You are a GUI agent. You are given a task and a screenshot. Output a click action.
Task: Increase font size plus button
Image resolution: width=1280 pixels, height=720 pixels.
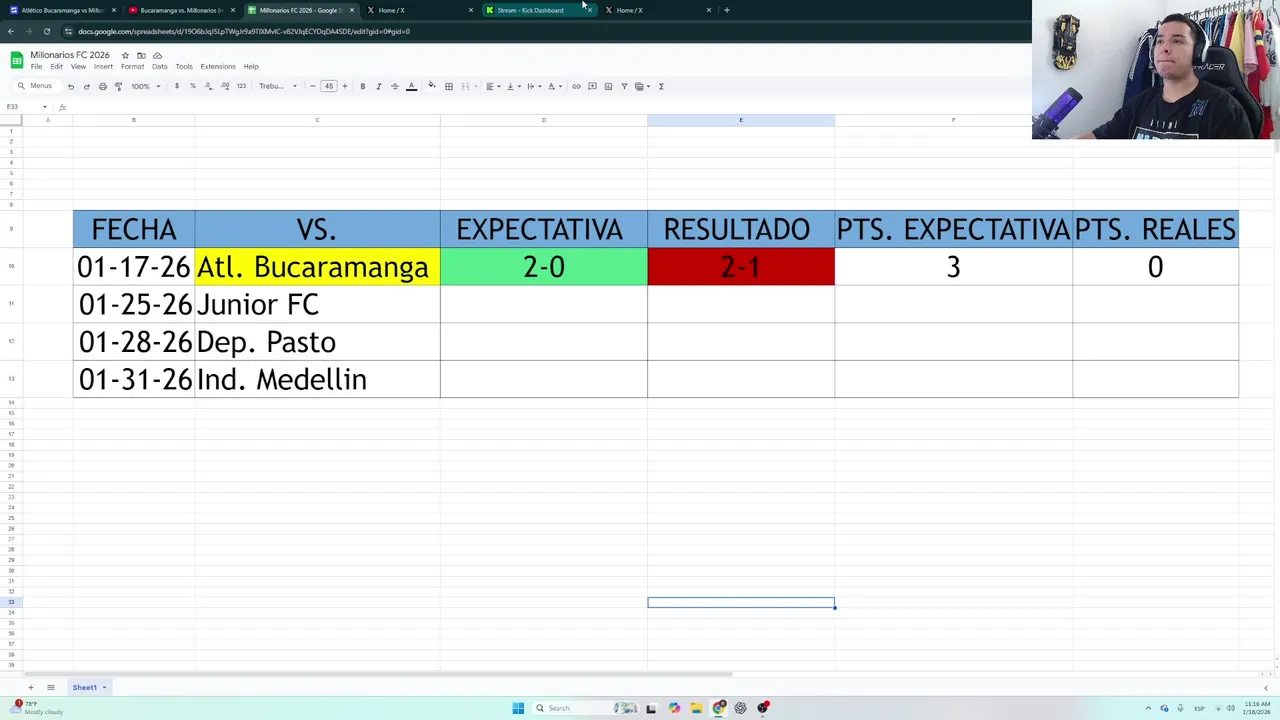(x=345, y=86)
